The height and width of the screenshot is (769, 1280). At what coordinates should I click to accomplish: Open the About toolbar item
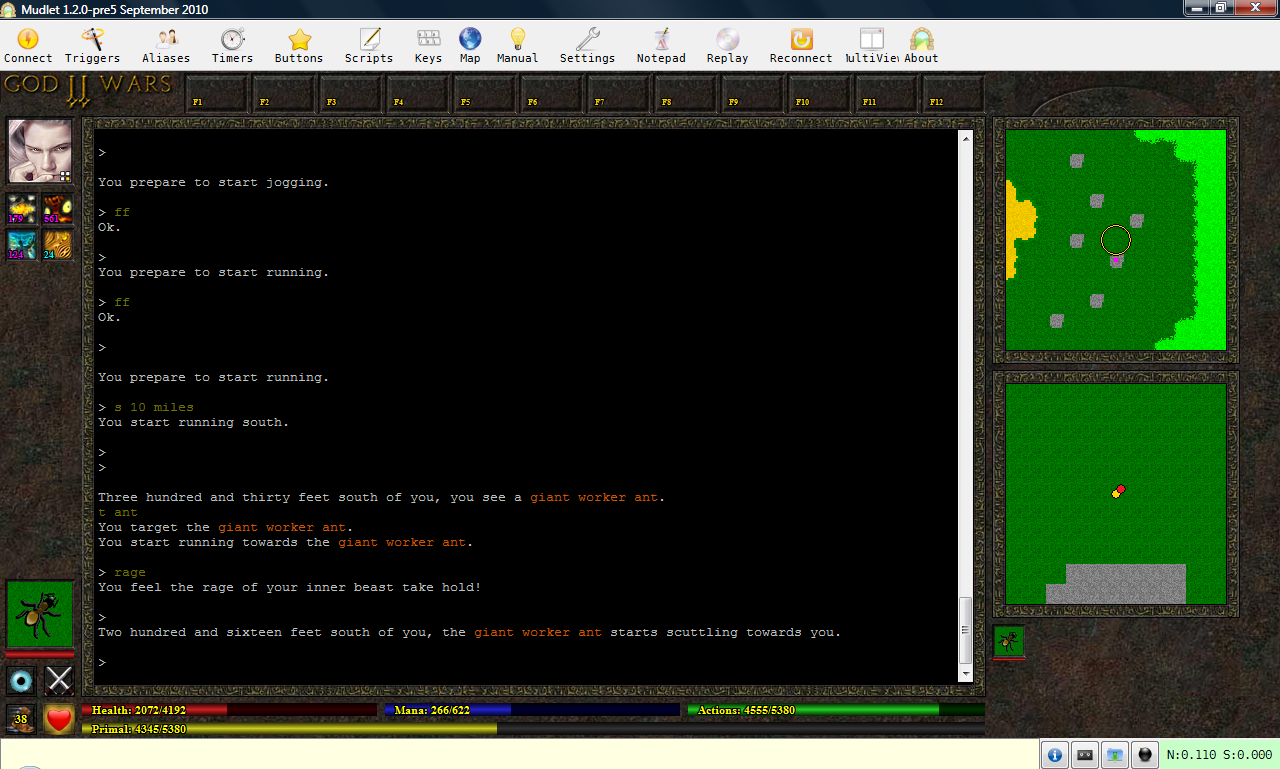(x=921, y=46)
